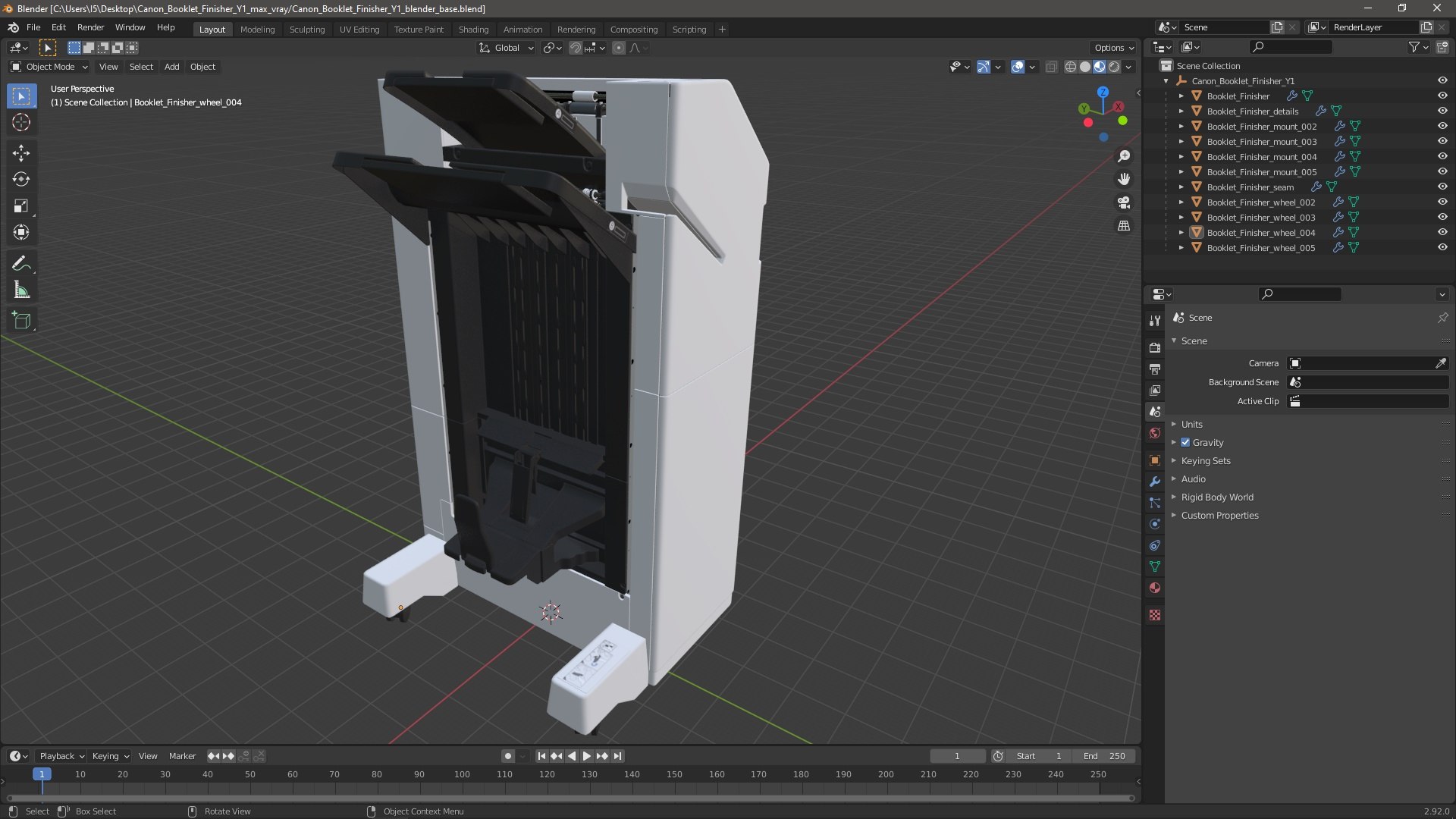This screenshot has width=1456, height=819.
Task: Open the Material properties tab
Action: click(x=1155, y=588)
